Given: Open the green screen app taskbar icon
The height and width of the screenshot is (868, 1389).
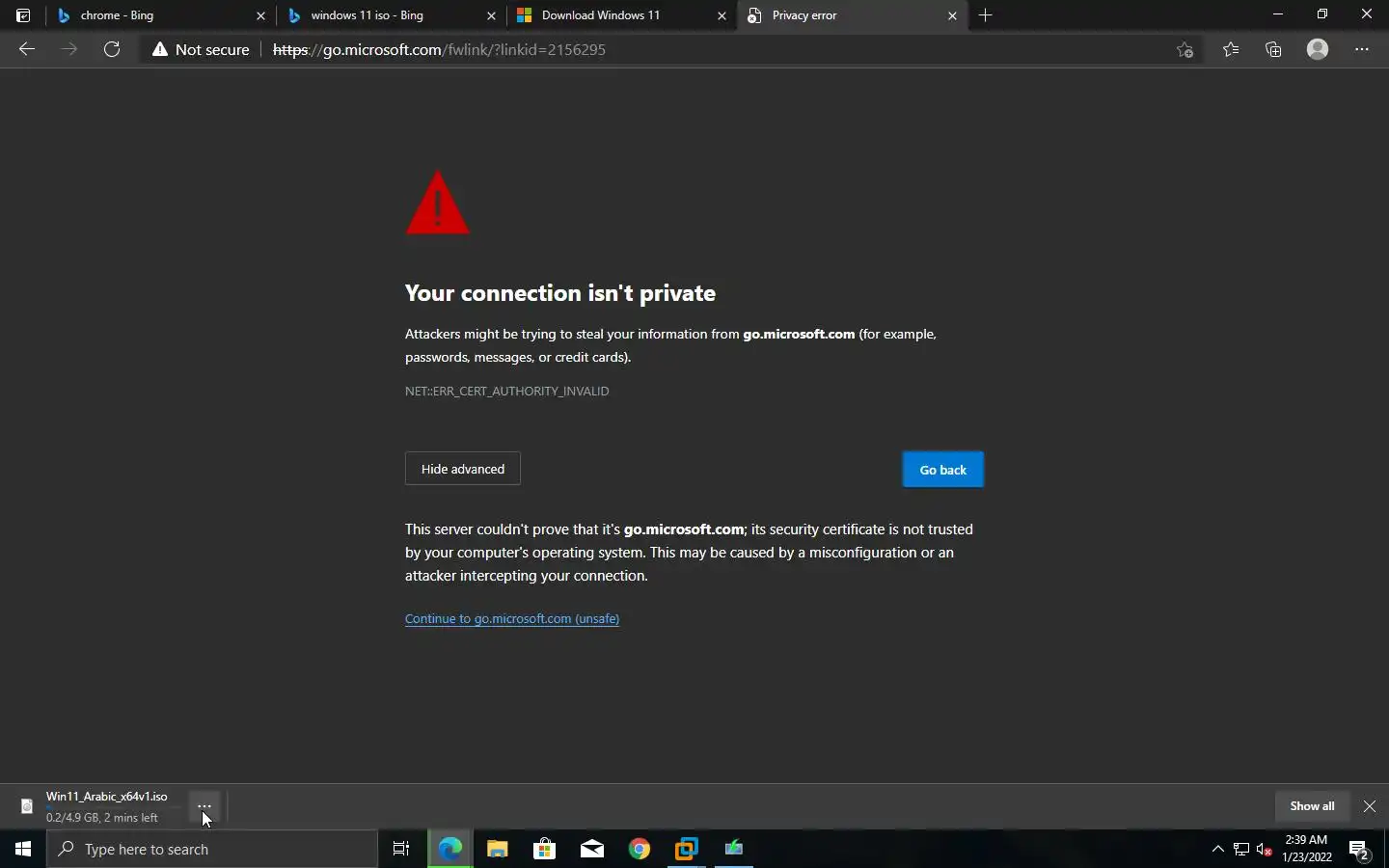Looking at the screenshot, I should pyautogui.click(x=734, y=850).
